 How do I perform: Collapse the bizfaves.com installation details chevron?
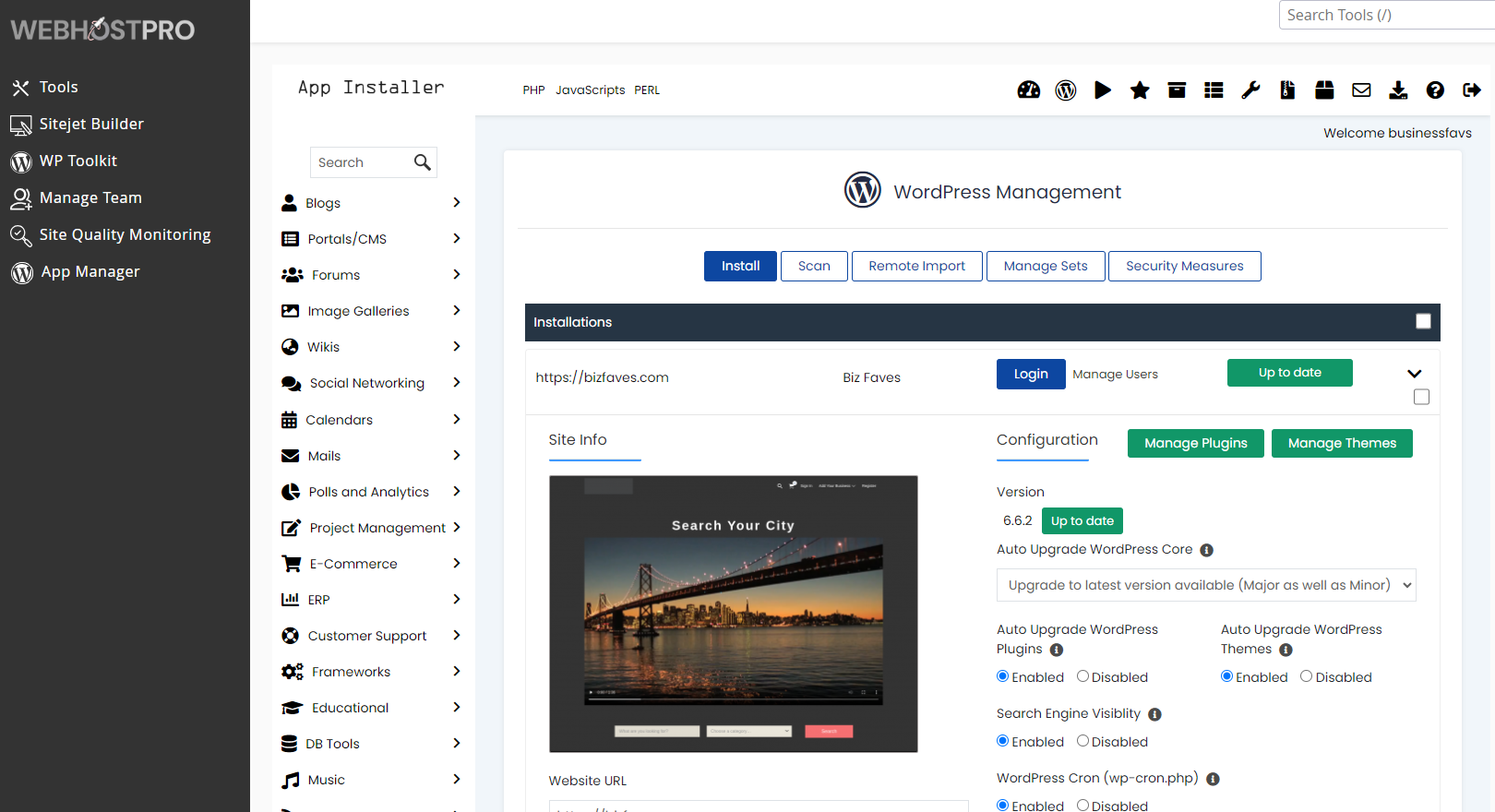pyautogui.click(x=1414, y=374)
